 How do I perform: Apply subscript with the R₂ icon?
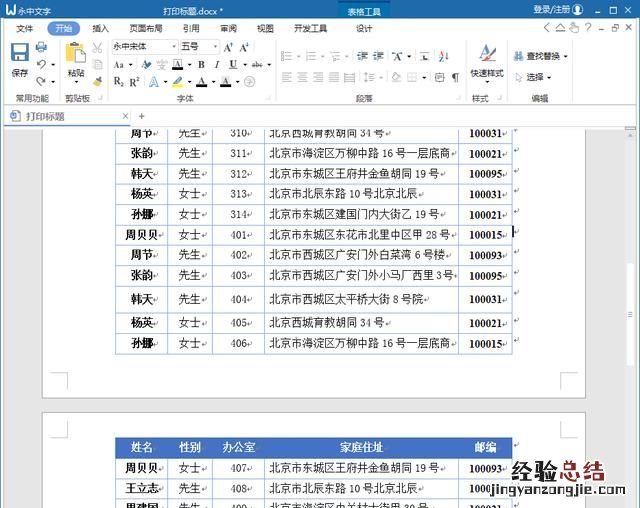(118, 82)
